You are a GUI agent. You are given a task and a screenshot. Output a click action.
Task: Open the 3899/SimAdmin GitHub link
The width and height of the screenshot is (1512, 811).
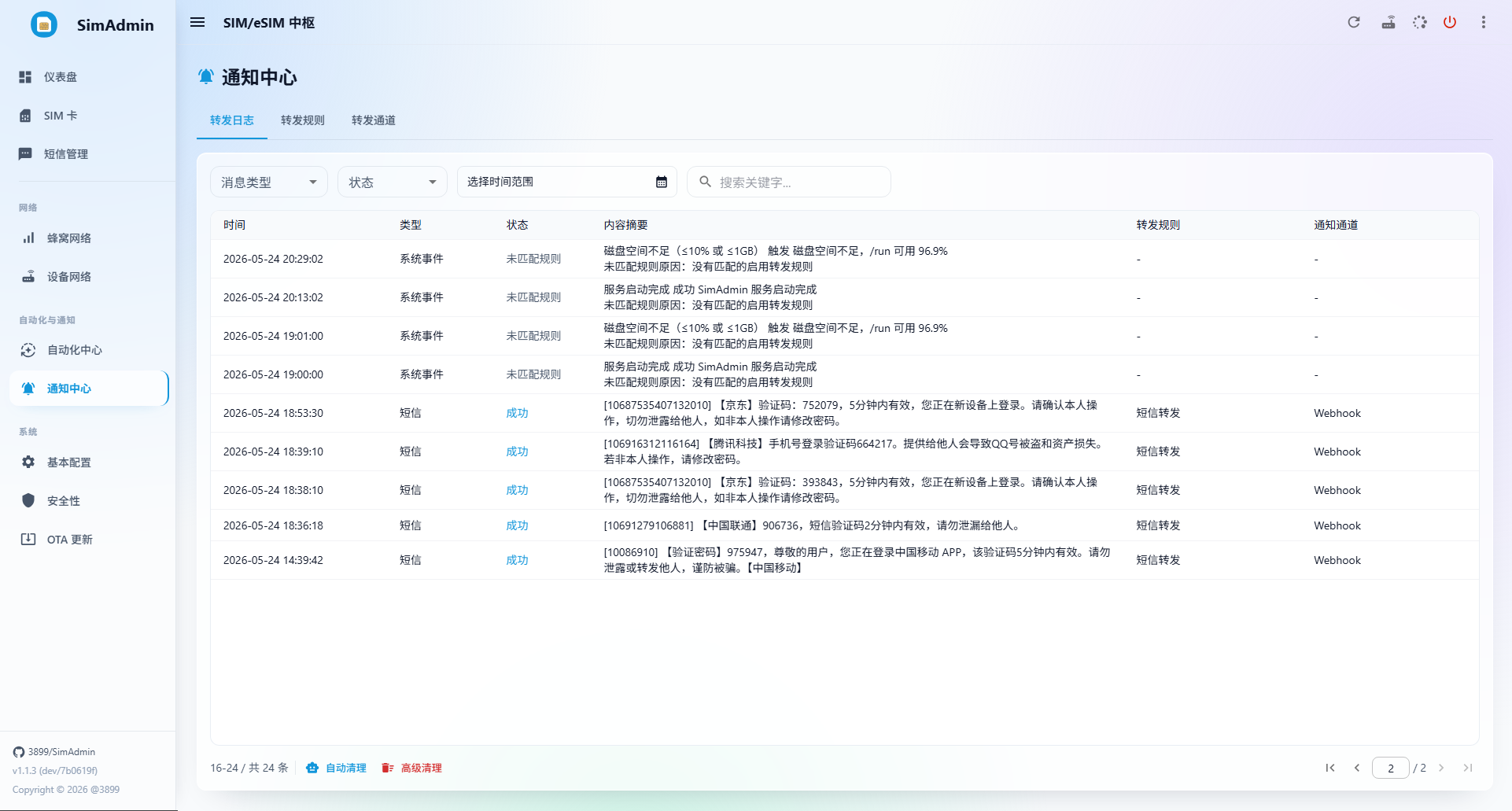pos(54,752)
